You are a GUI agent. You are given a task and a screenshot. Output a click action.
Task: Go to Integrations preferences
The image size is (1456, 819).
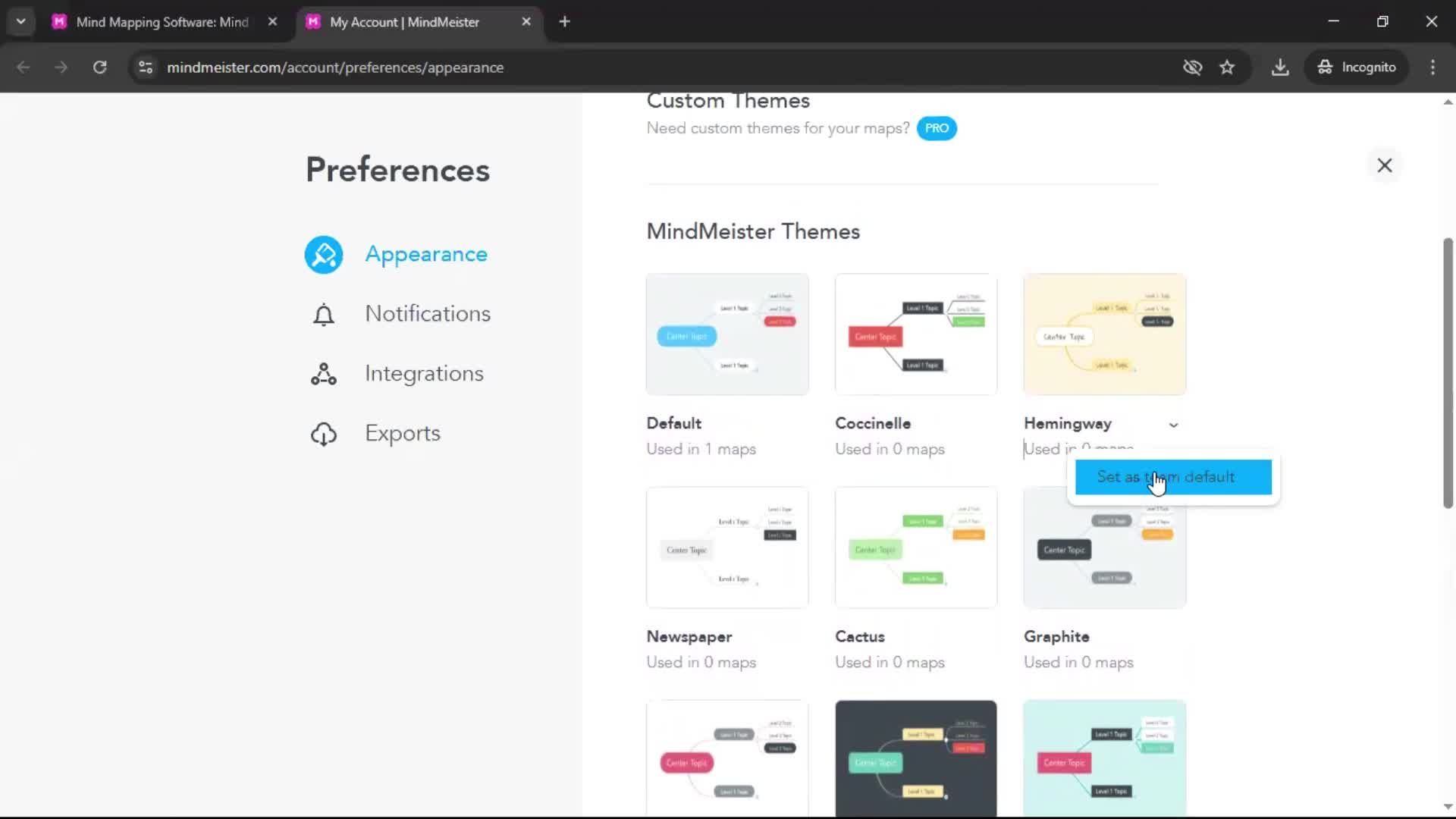[x=424, y=374]
